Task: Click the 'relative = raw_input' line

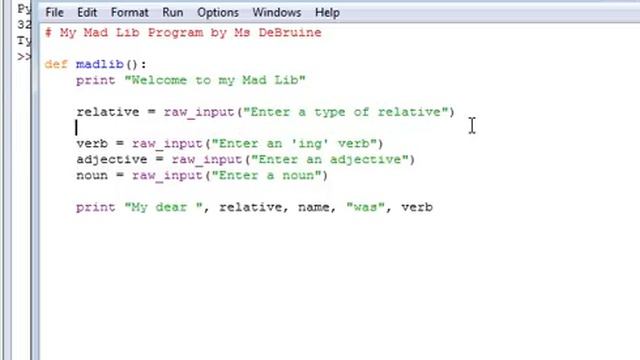Action: point(265,112)
